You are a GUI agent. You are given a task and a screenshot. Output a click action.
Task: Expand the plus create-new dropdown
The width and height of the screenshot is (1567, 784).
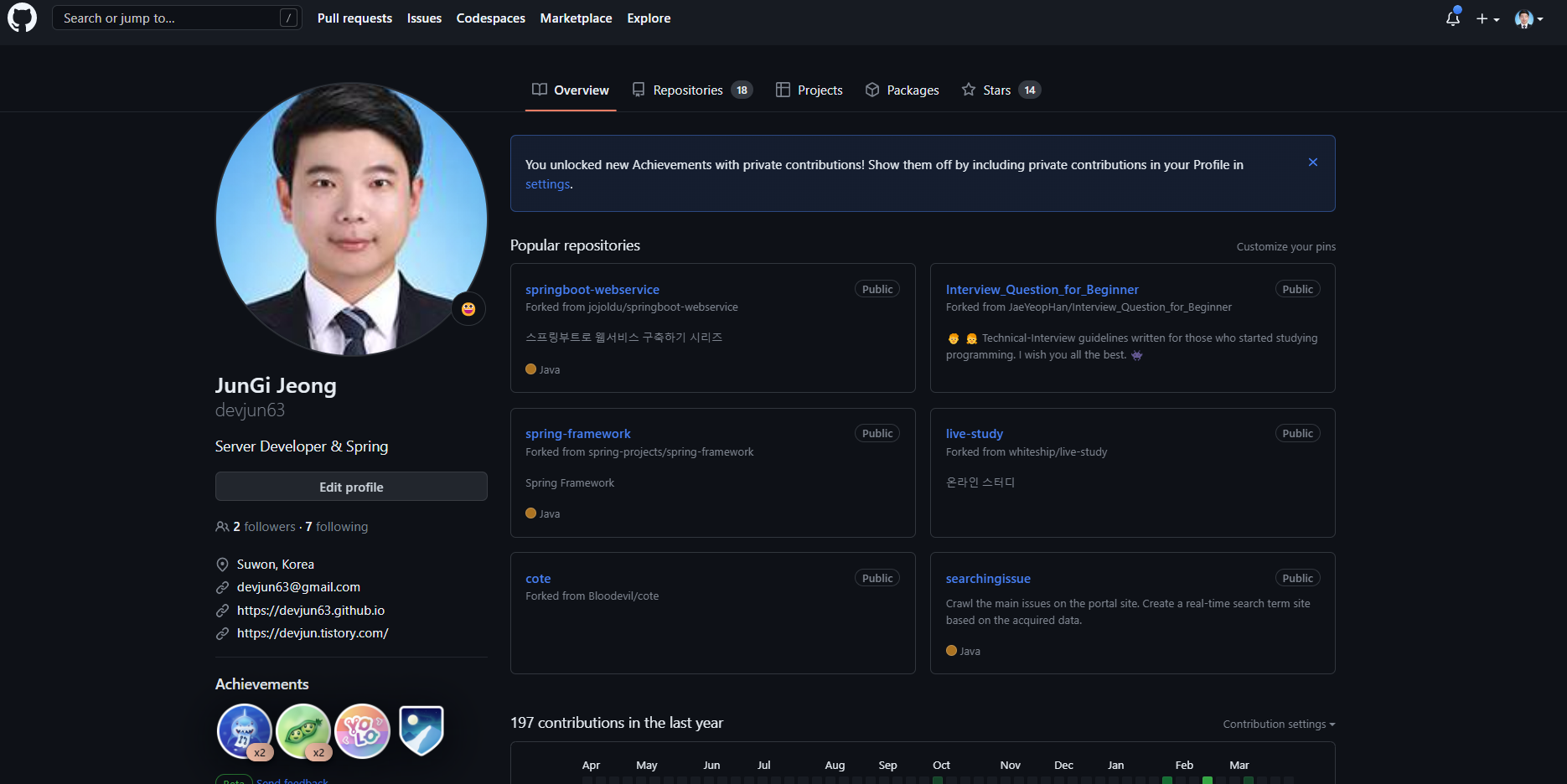[x=1487, y=18]
